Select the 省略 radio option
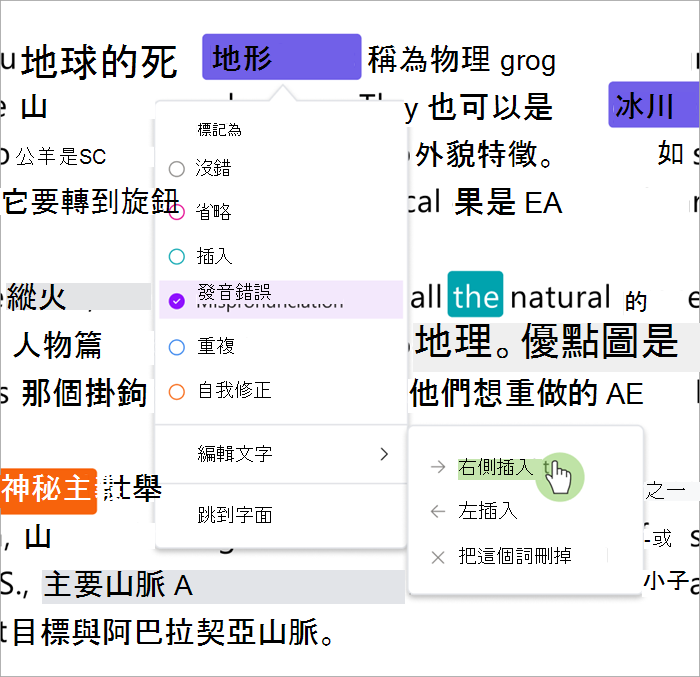The image size is (700, 677). (x=177, y=212)
